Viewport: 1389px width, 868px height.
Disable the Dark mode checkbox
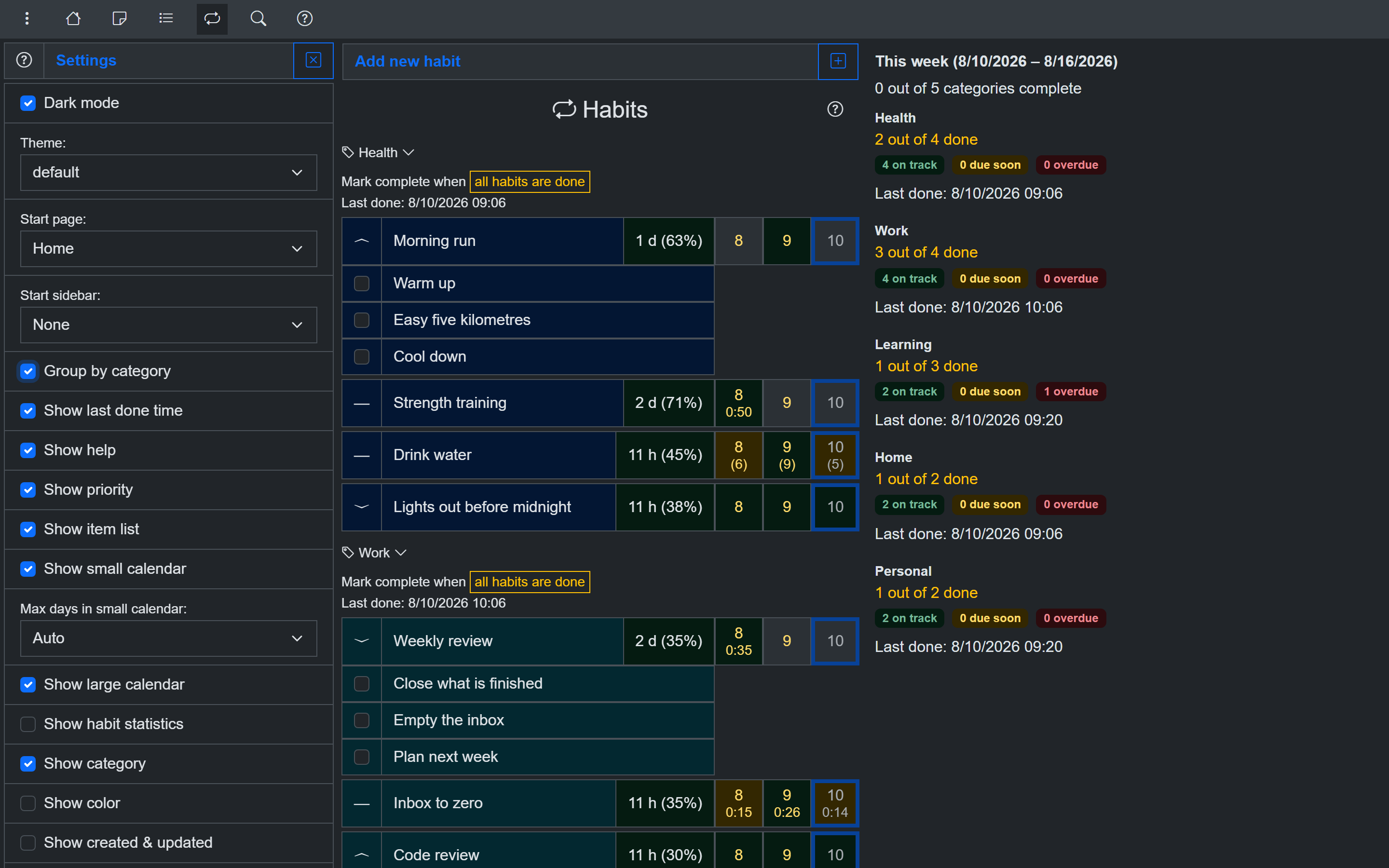(28, 103)
